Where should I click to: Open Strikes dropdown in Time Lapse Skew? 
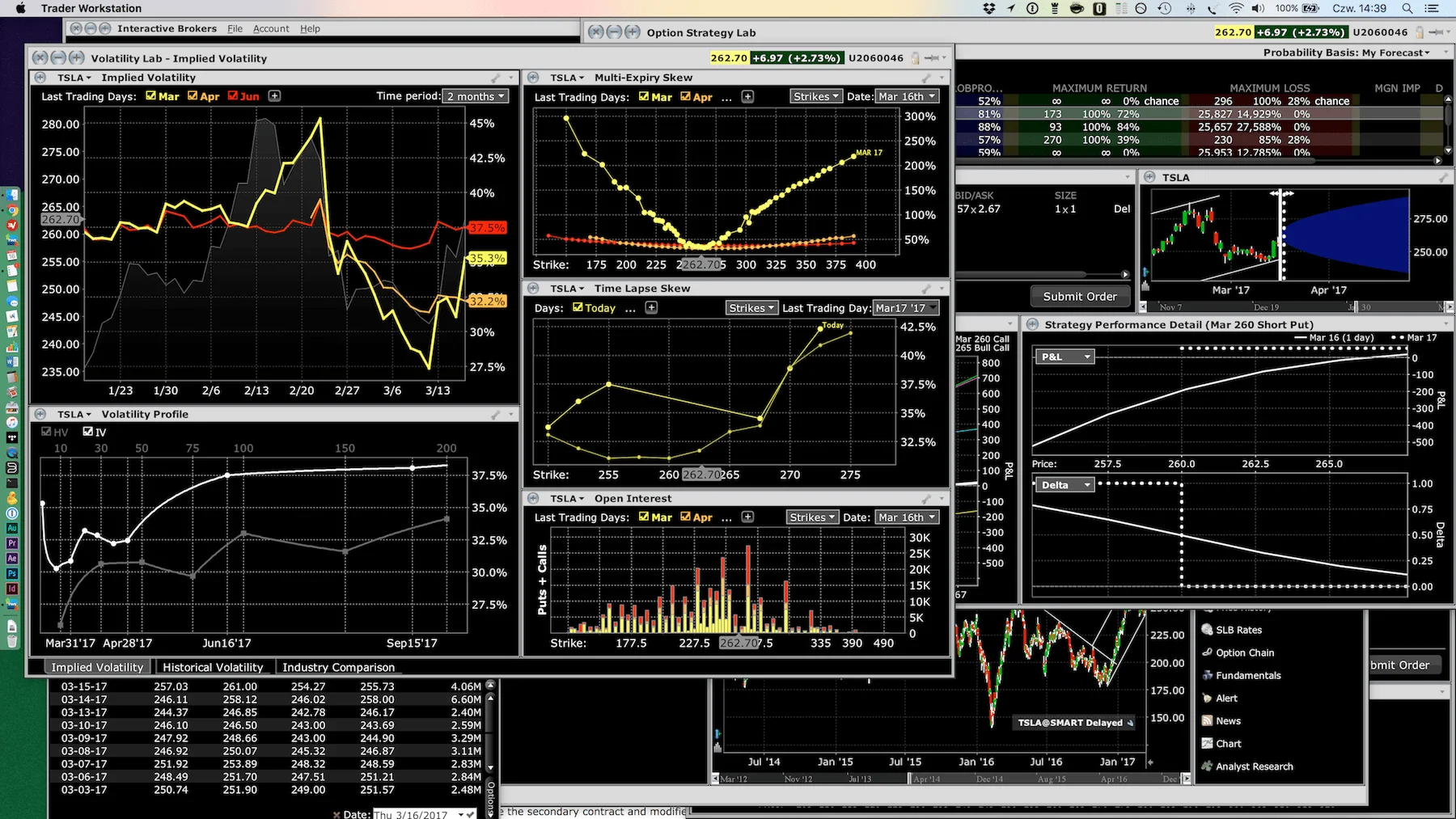[x=751, y=308]
